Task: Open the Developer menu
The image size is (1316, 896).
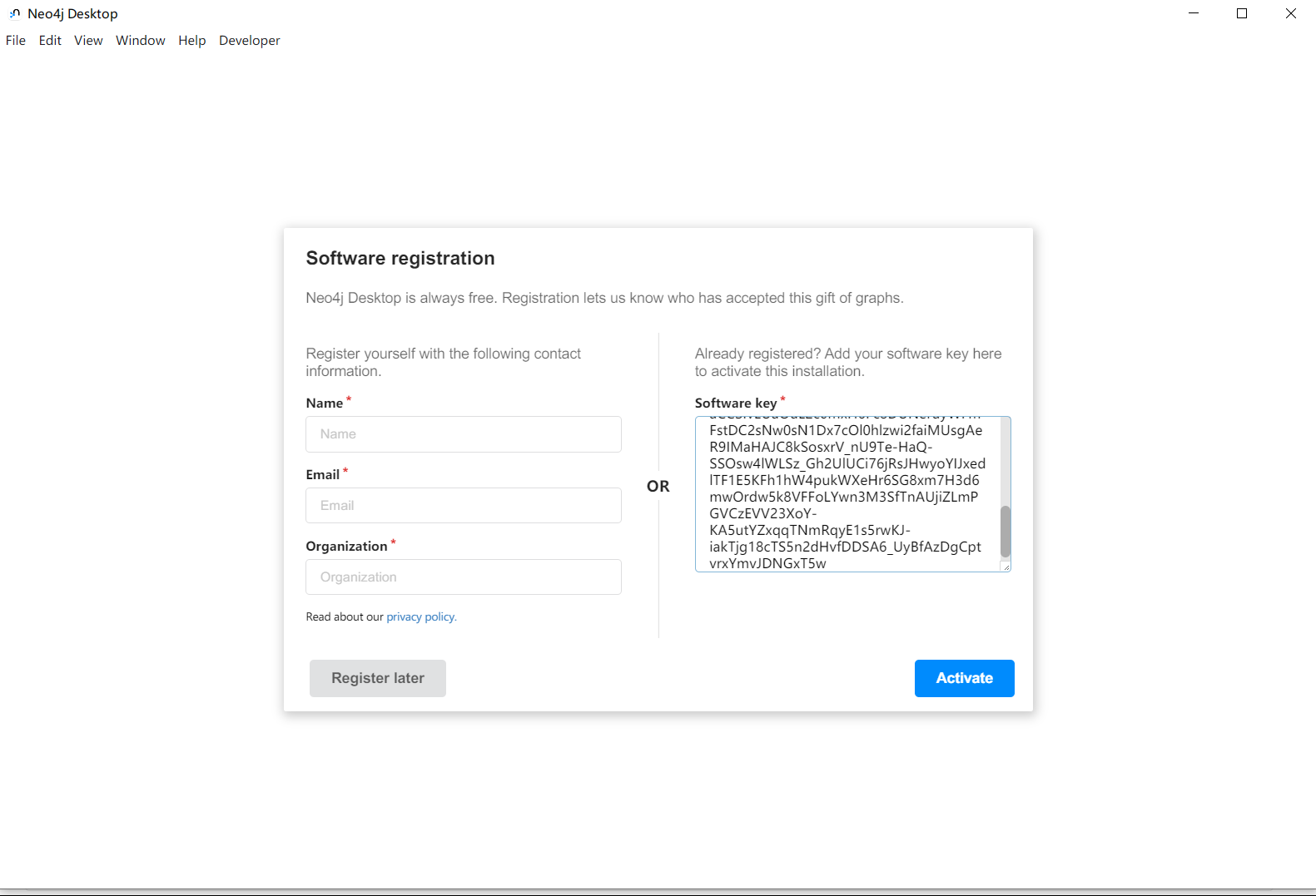Action: 250,40
